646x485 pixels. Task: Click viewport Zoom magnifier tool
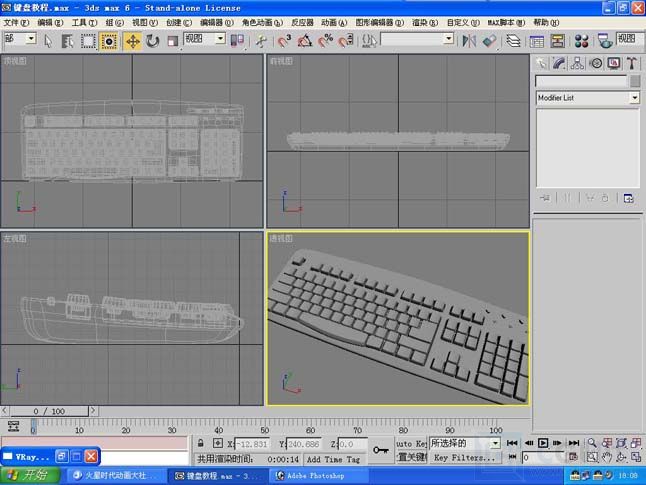click(x=592, y=443)
